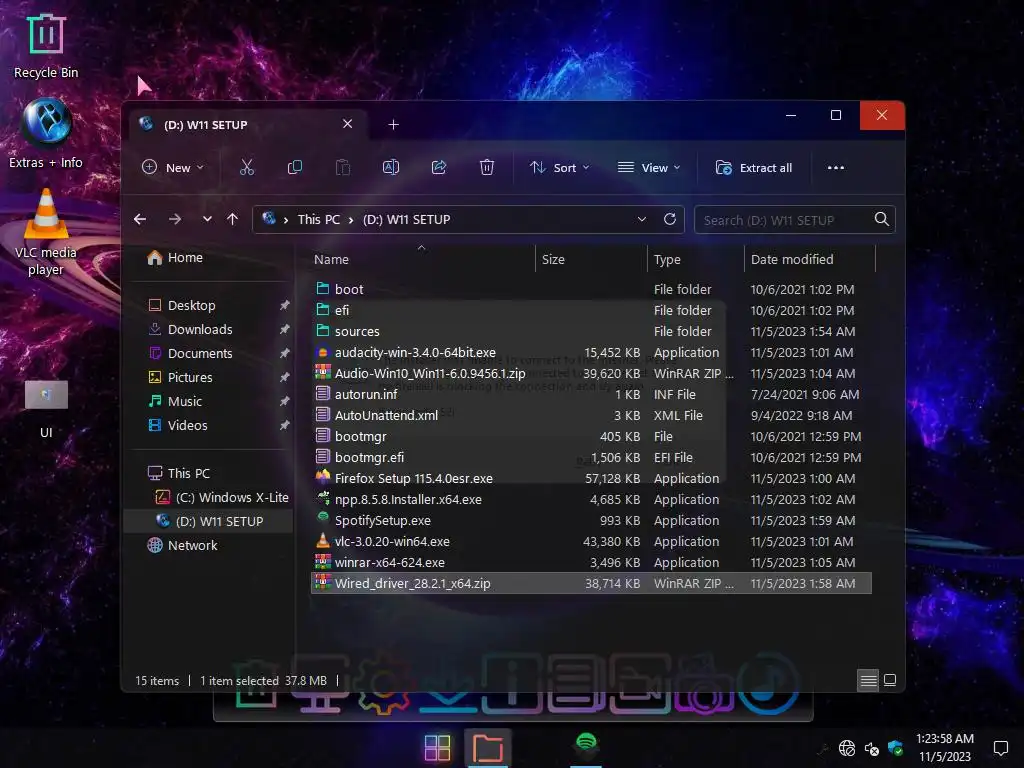
Task: Go back with the left arrow
Action: point(140,219)
